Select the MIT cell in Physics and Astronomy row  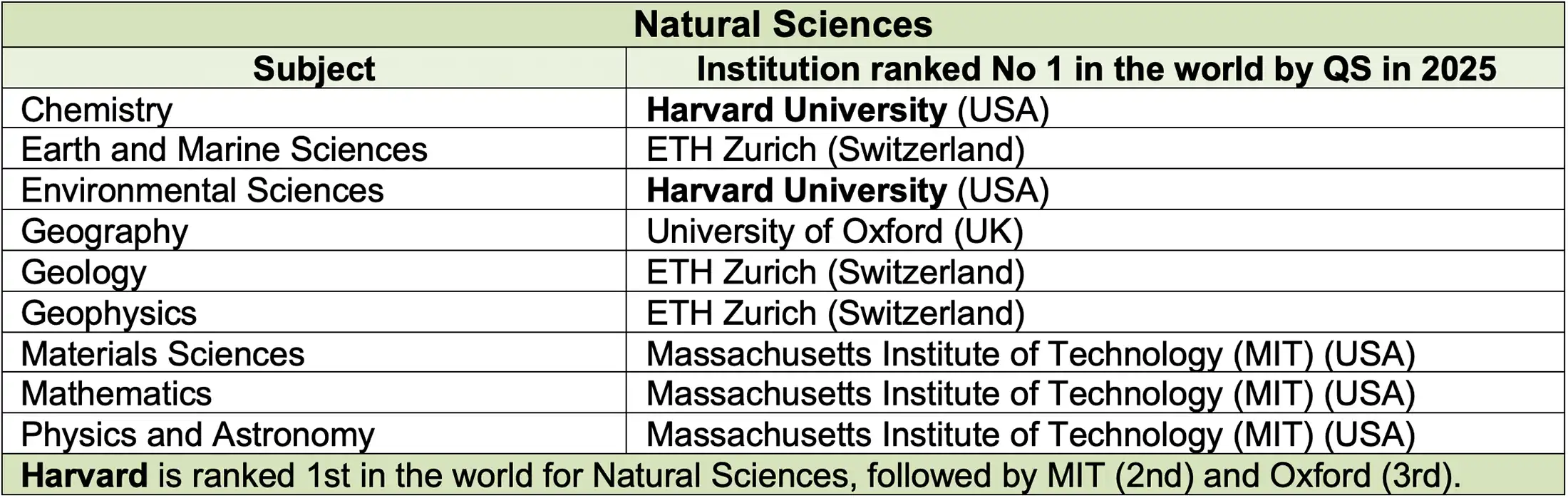1030,435
